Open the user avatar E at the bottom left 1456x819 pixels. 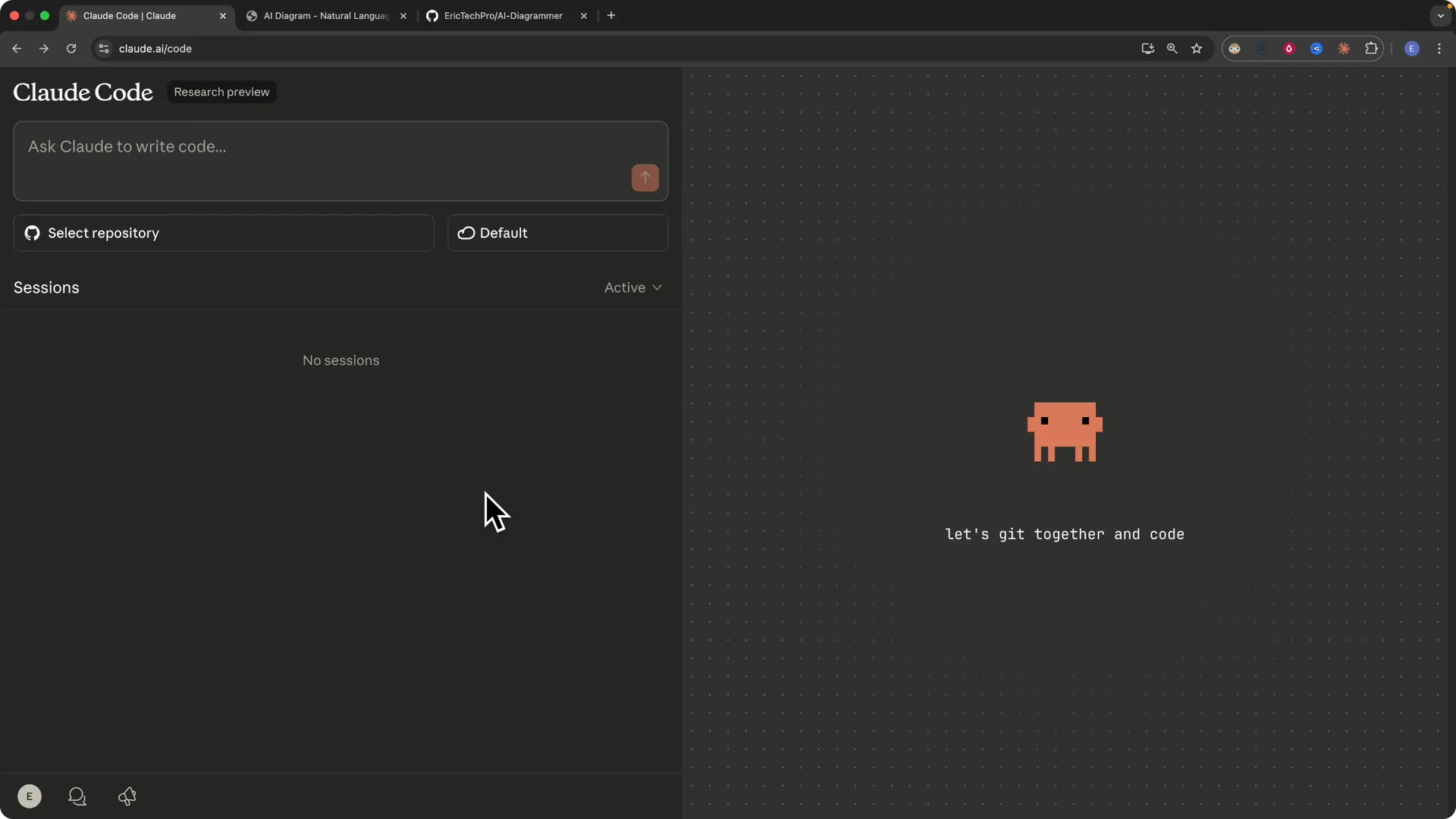pyautogui.click(x=30, y=796)
